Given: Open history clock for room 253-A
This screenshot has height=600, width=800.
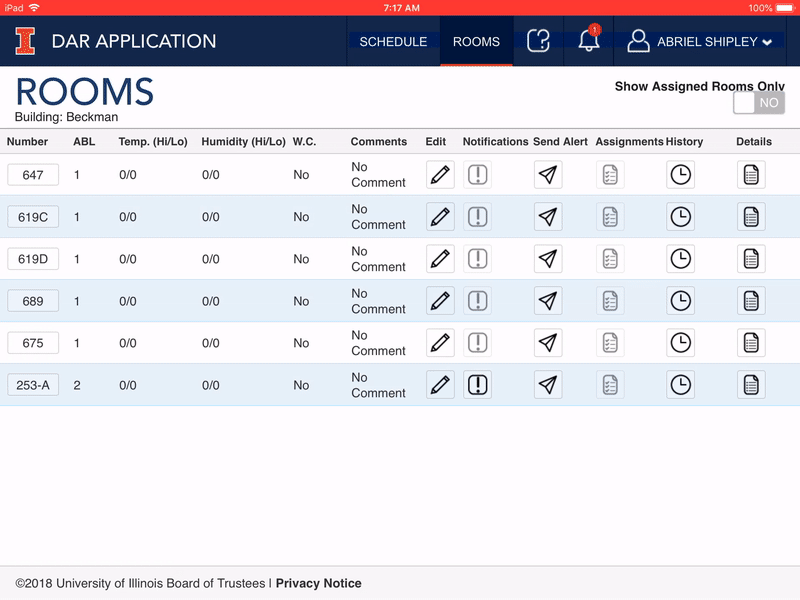Looking at the screenshot, I should tap(681, 385).
